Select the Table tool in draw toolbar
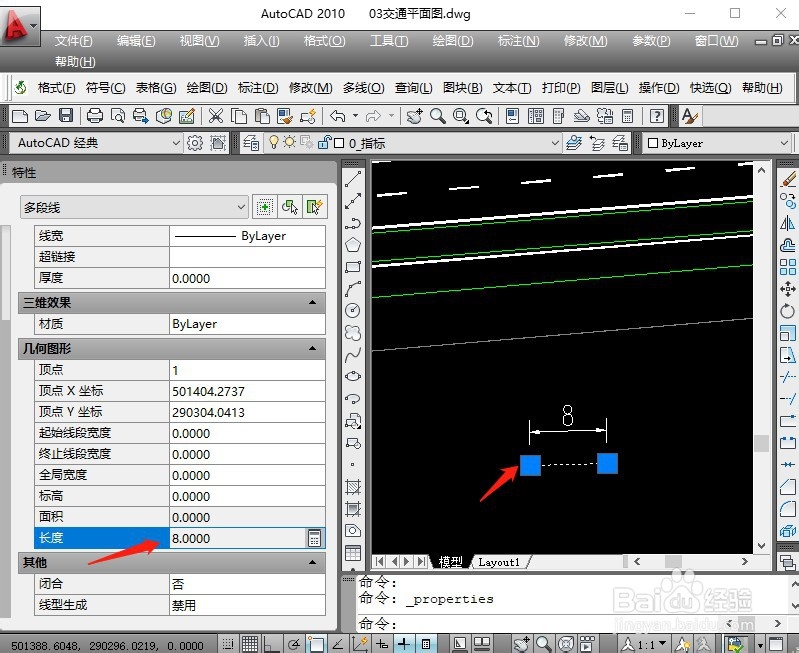This screenshot has height=653, width=799. 353,553
